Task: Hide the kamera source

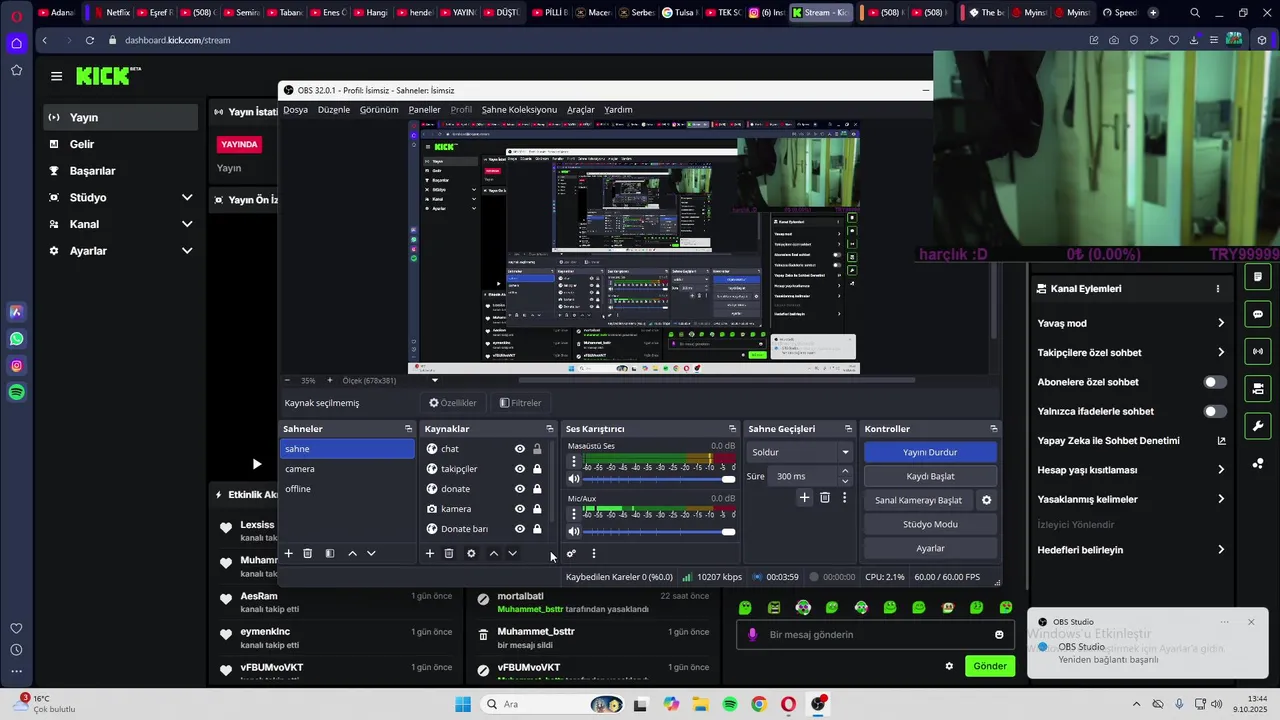Action: (520, 509)
